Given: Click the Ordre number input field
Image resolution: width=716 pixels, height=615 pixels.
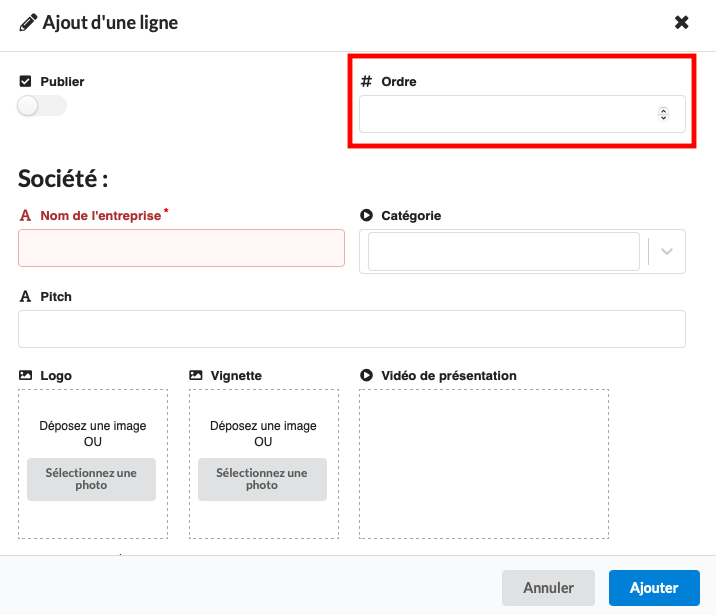Looking at the screenshot, I should (x=505, y=114).
